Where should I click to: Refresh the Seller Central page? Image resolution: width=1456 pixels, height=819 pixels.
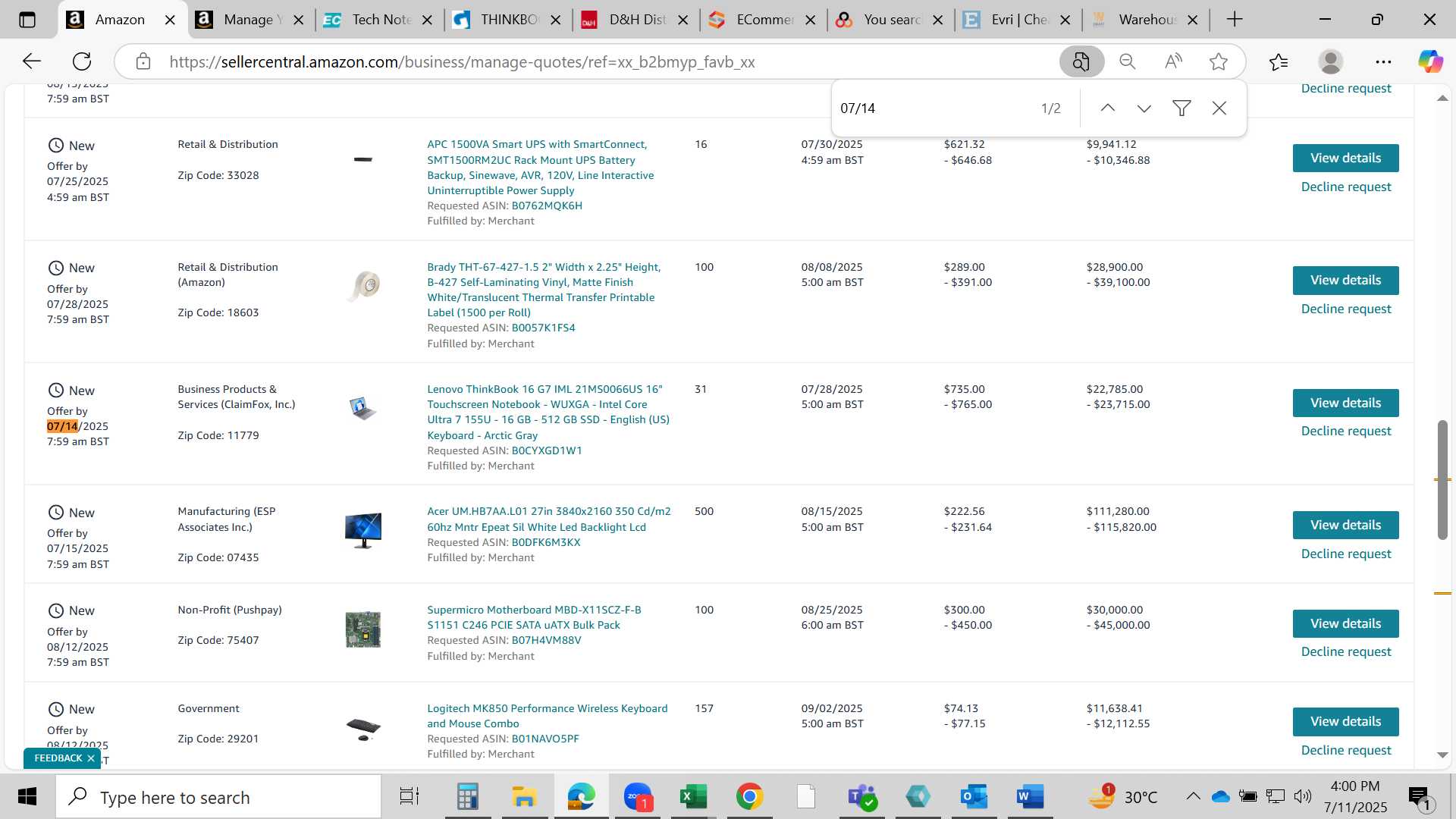pos(82,61)
